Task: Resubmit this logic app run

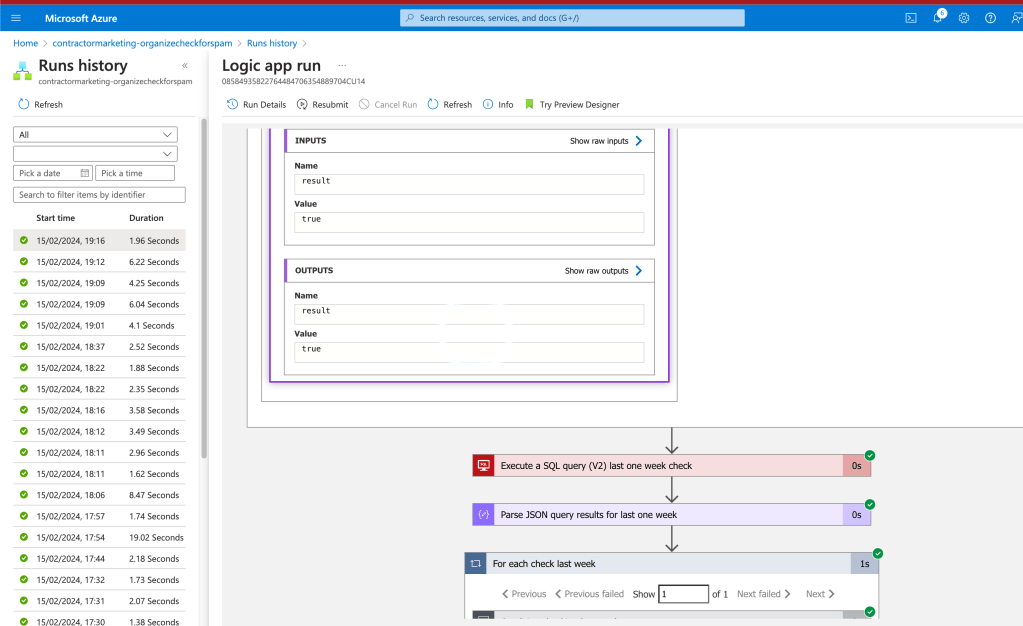Action: (x=322, y=104)
